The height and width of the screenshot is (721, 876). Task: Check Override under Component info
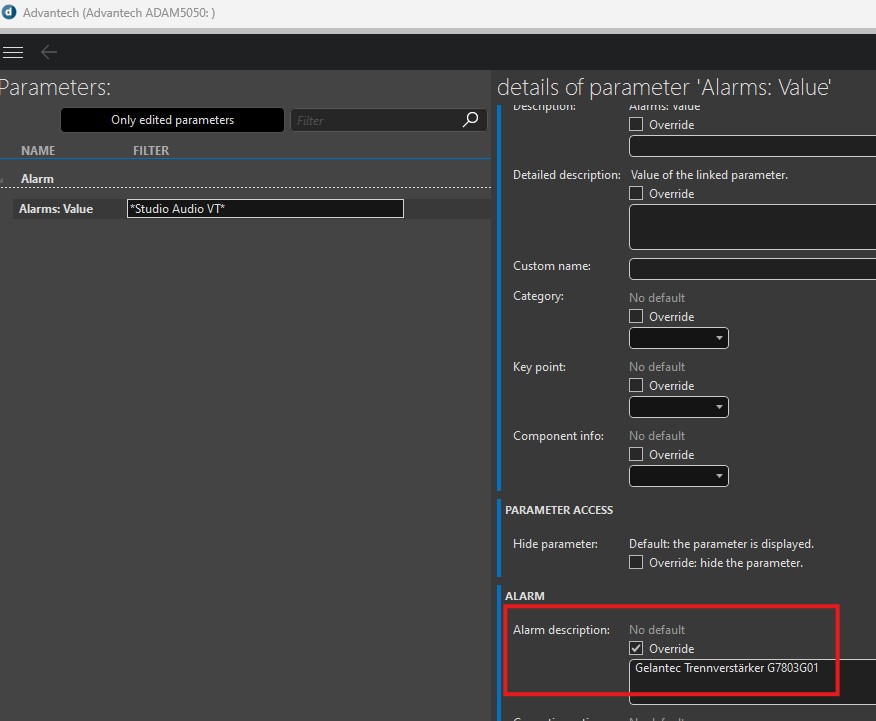pyautogui.click(x=636, y=455)
